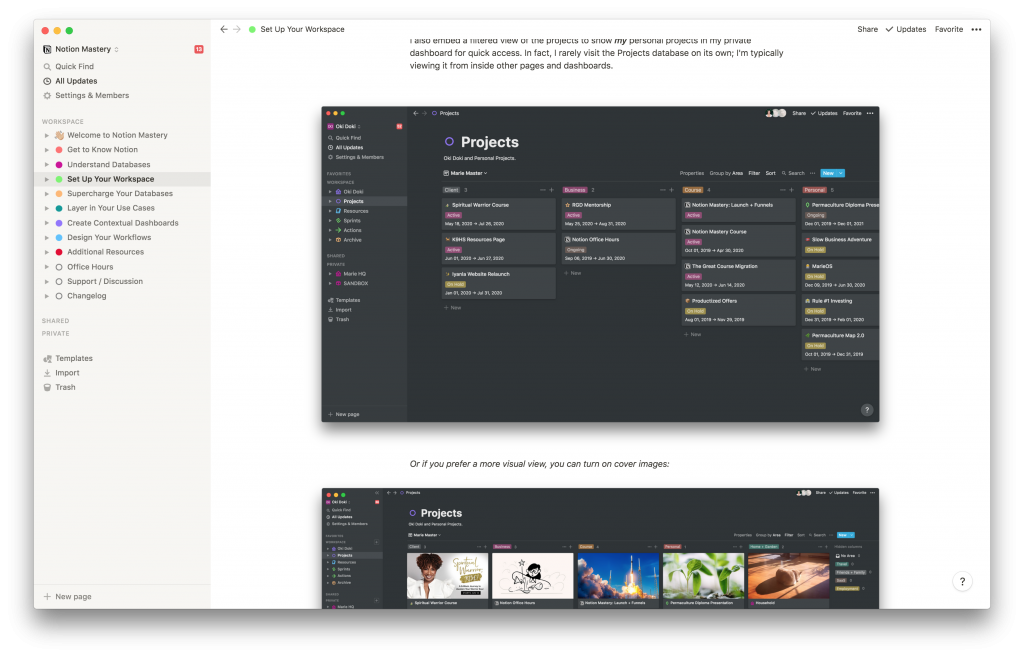Click the blue dot icon for Design Your Workflows
The height and width of the screenshot is (657, 1024).
pyautogui.click(x=59, y=237)
